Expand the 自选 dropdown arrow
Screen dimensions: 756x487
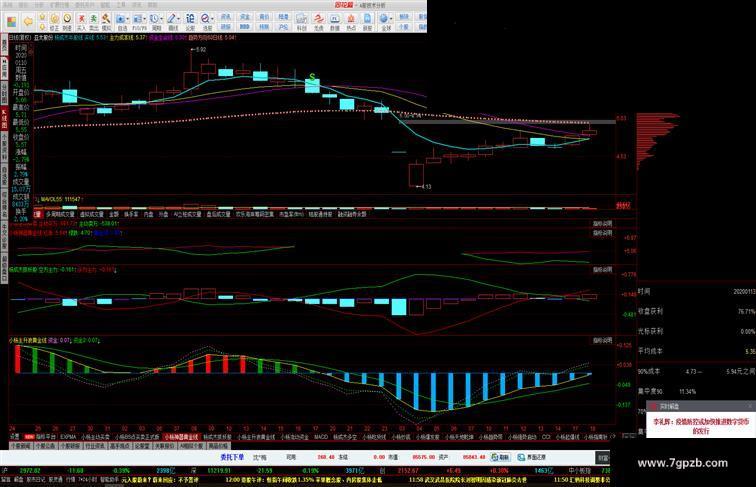tap(128, 19)
